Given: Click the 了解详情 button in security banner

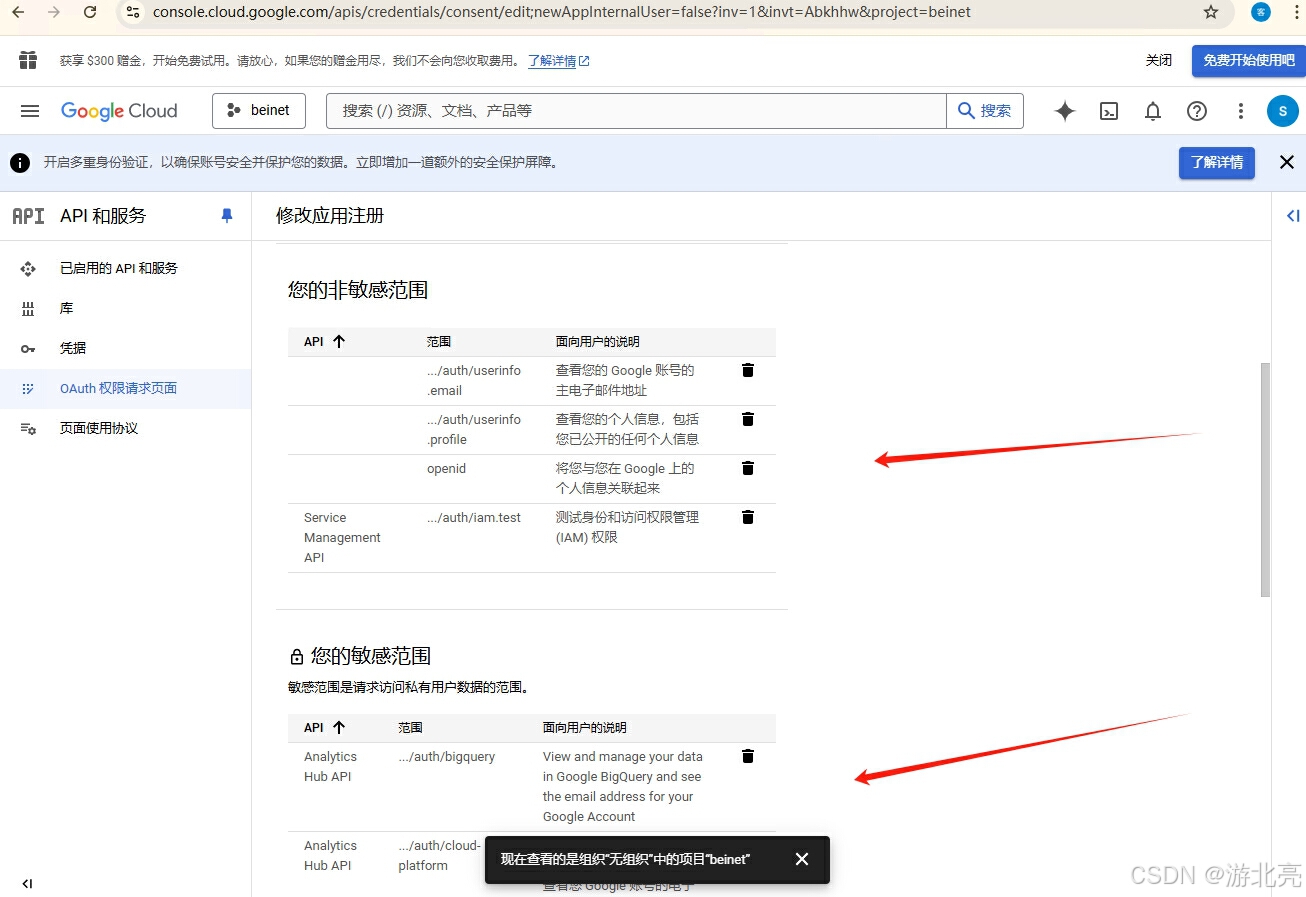Looking at the screenshot, I should (x=1217, y=162).
